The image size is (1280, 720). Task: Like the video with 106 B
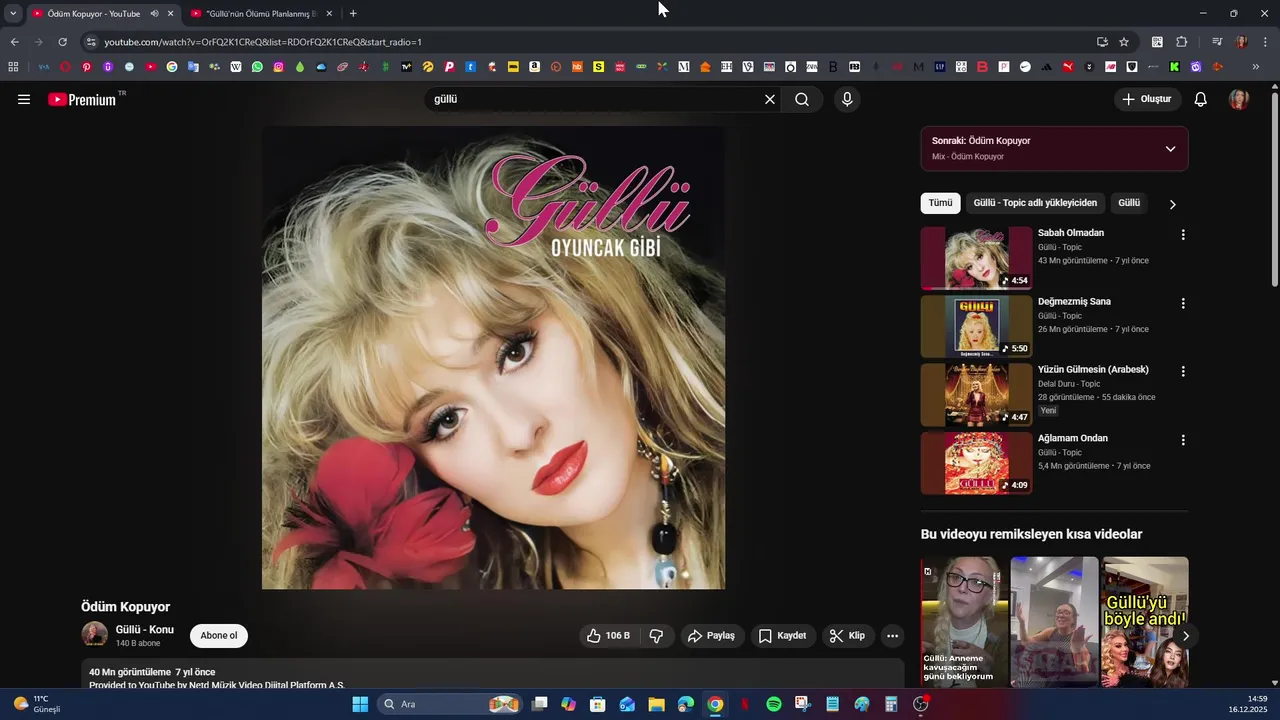click(609, 636)
